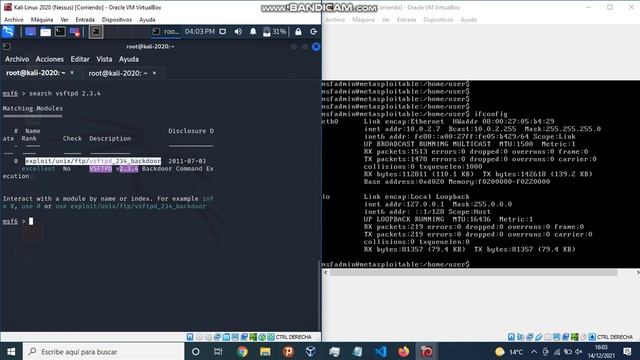Open the terminal Acciones menu
640x360 pixels.
tap(50, 59)
